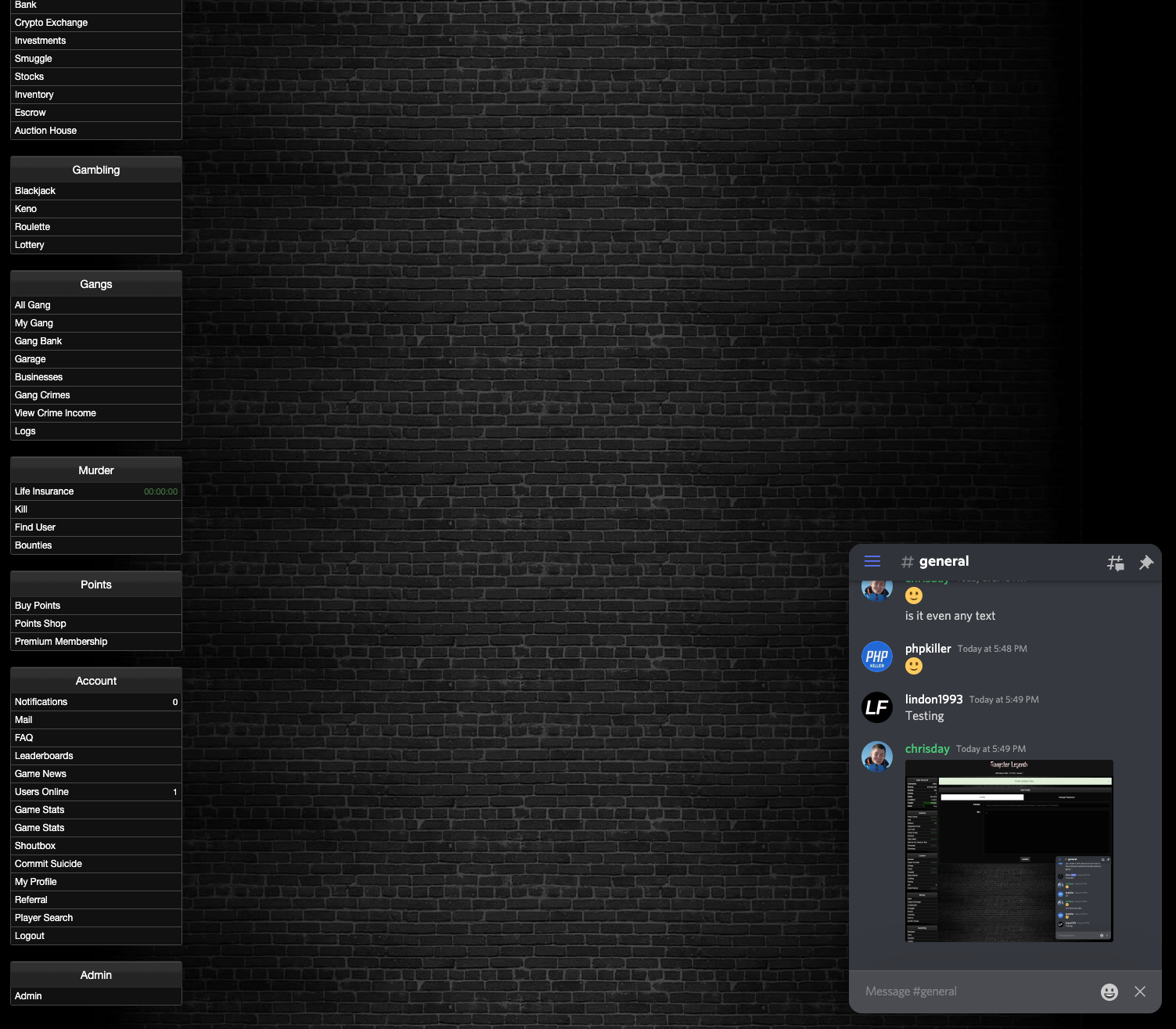View Notifications in the Account section

[x=41, y=702]
